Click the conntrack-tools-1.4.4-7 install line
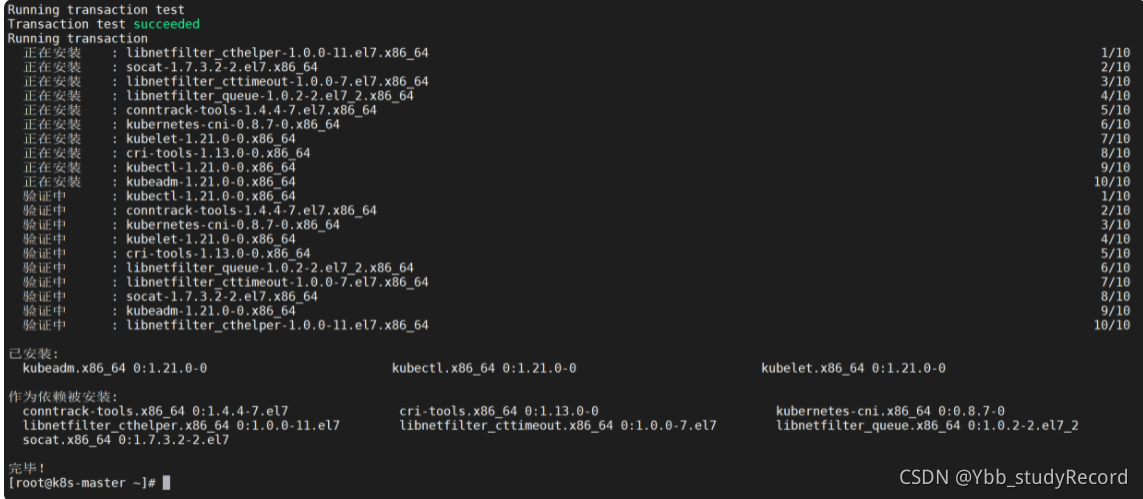 pyautogui.click(x=578, y=110)
